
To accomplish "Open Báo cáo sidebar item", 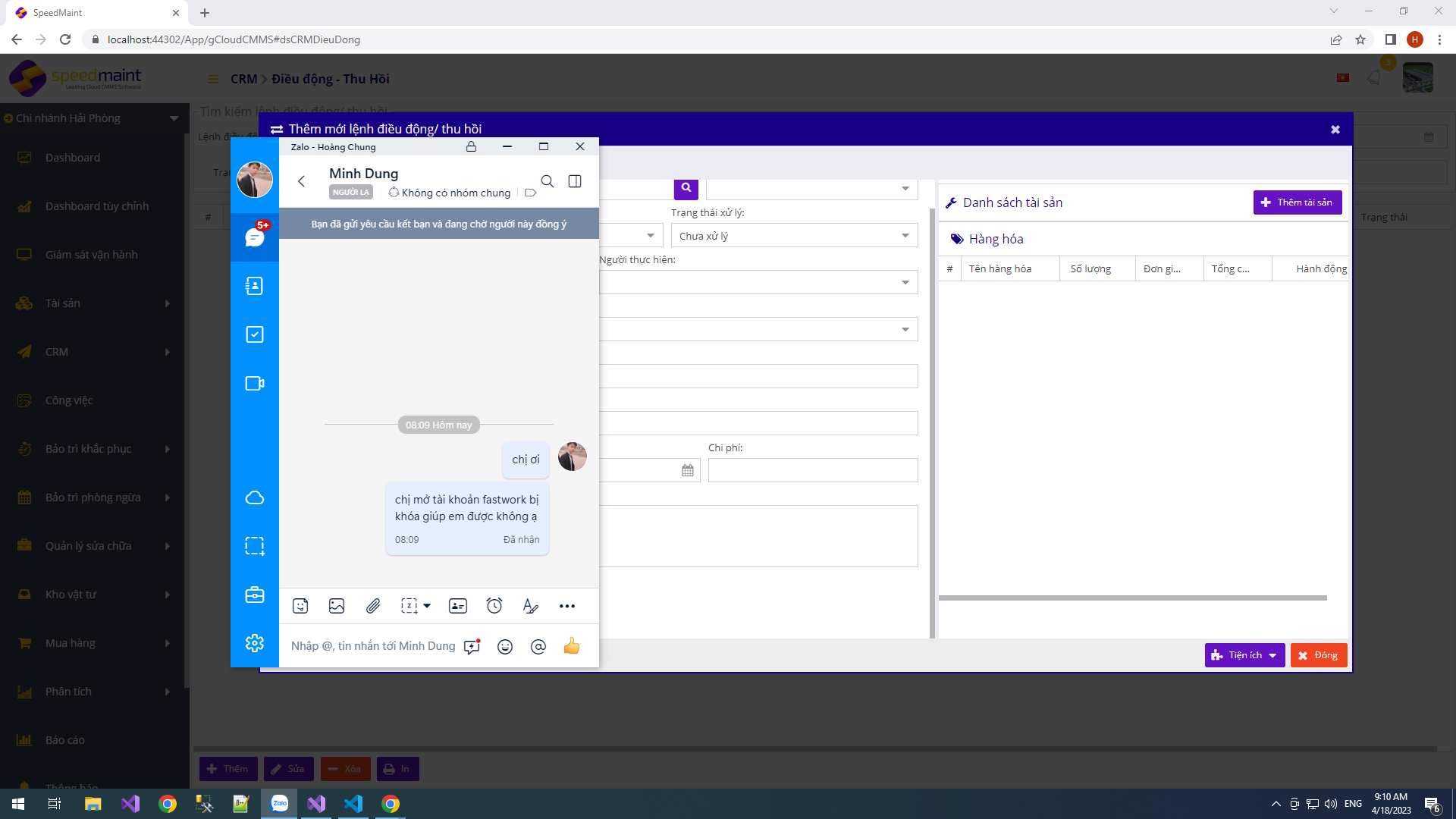I will [65, 740].
